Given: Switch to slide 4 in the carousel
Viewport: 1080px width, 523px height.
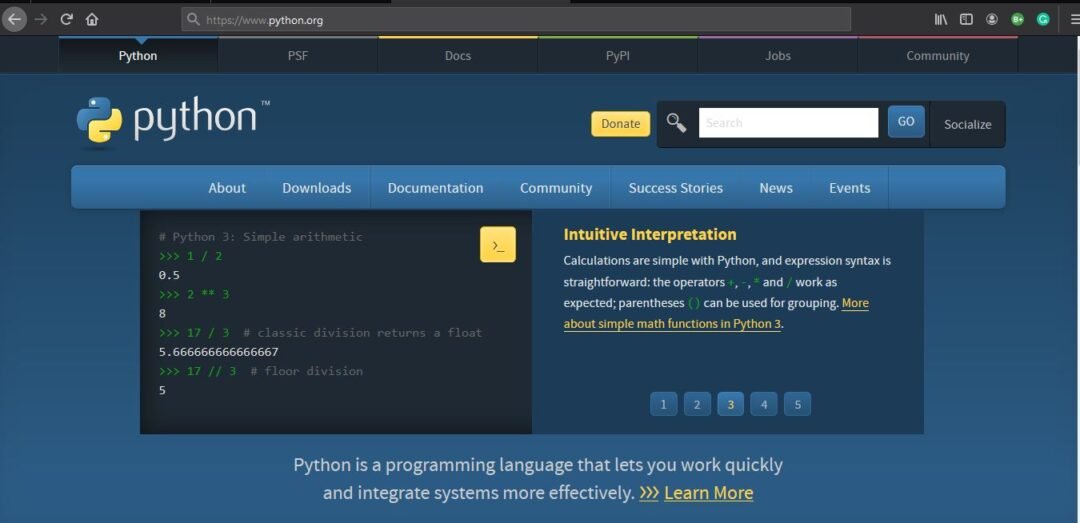Looking at the screenshot, I should [764, 404].
